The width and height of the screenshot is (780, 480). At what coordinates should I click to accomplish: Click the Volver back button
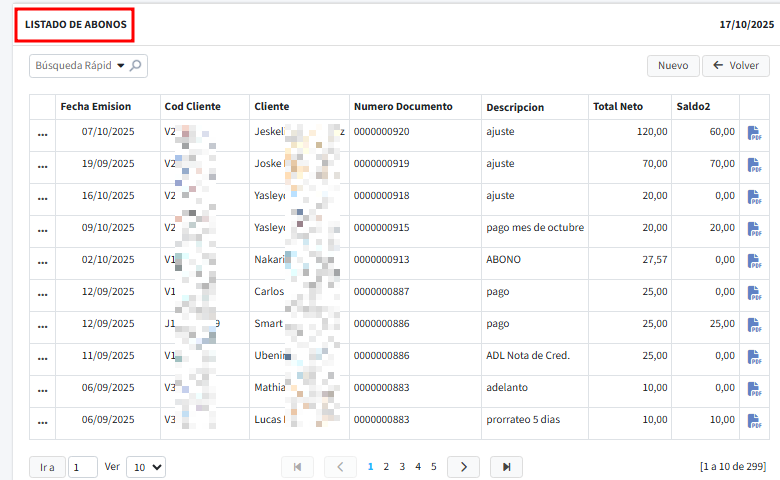(x=736, y=66)
